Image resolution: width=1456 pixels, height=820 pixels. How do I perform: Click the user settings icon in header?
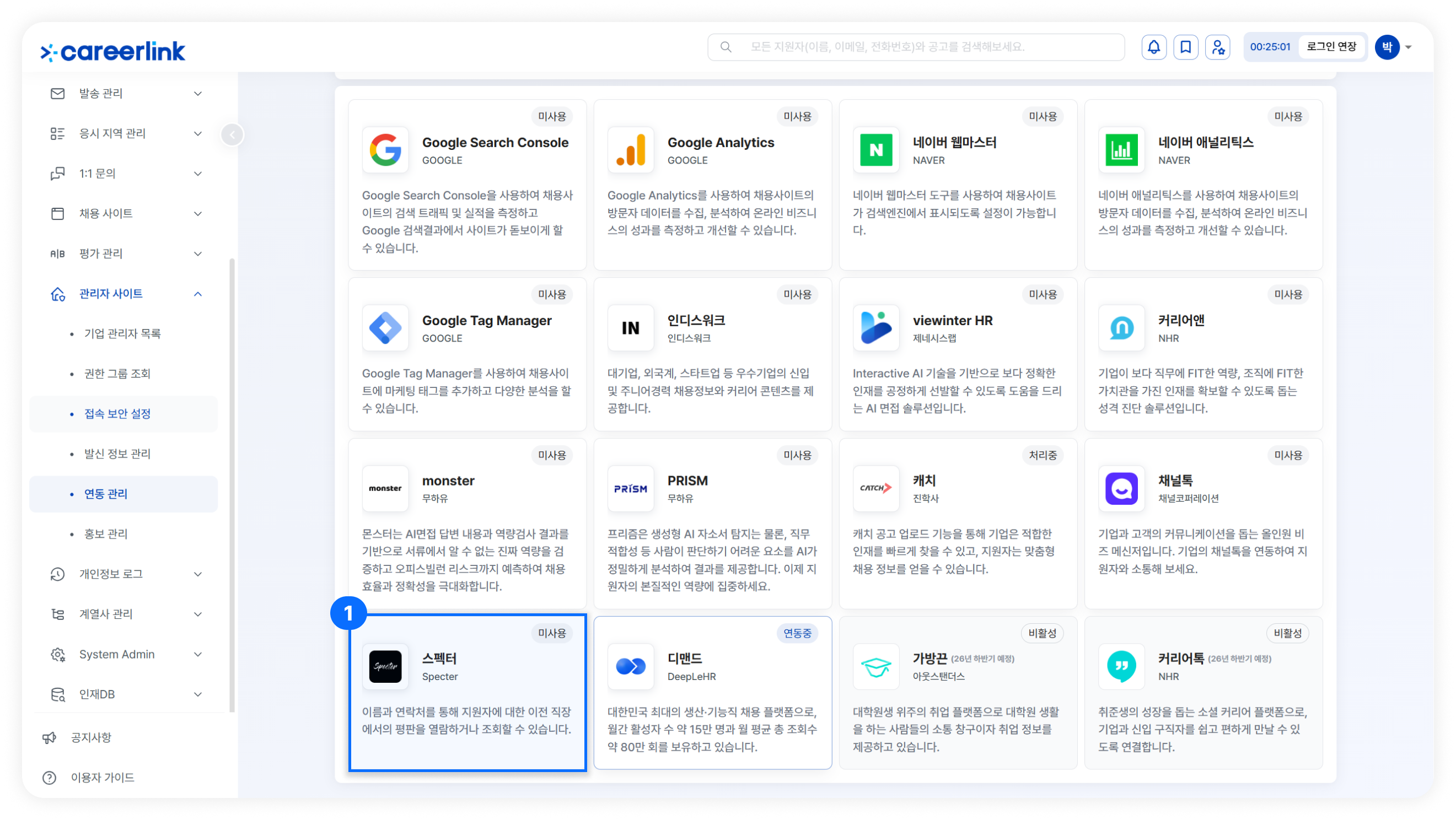click(x=1218, y=47)
